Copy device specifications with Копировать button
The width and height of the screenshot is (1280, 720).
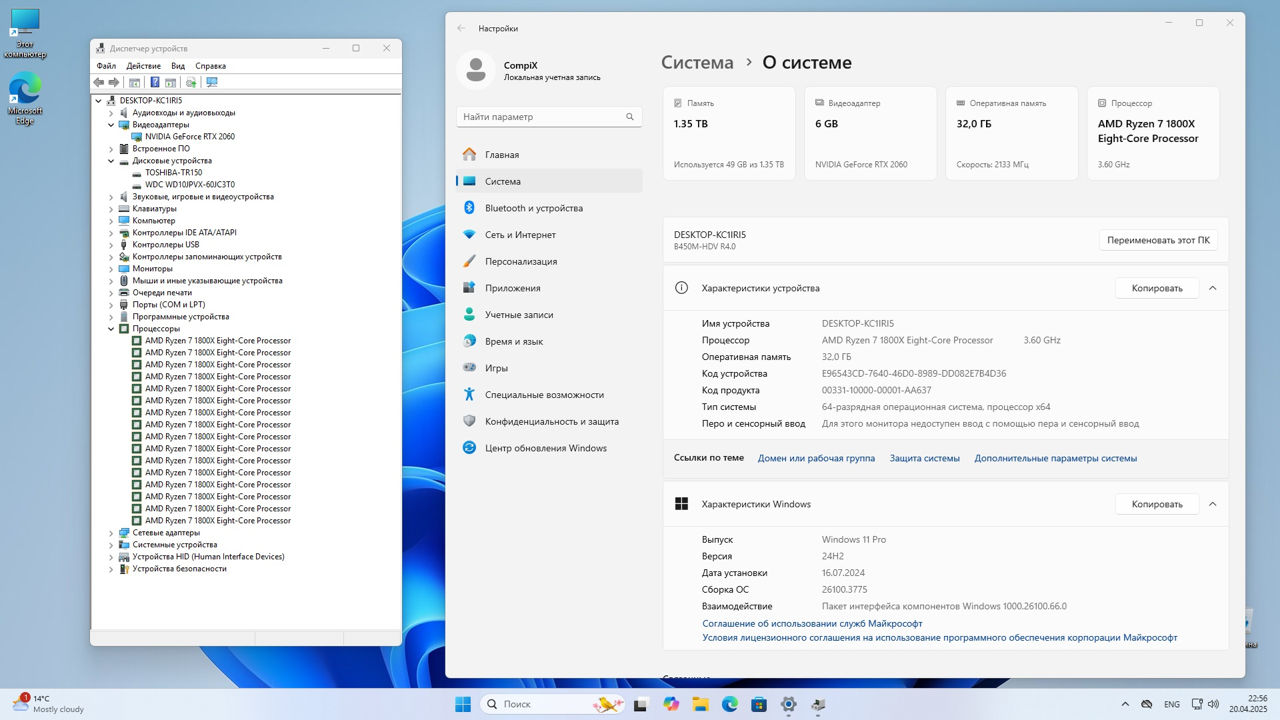(1157, 288)
